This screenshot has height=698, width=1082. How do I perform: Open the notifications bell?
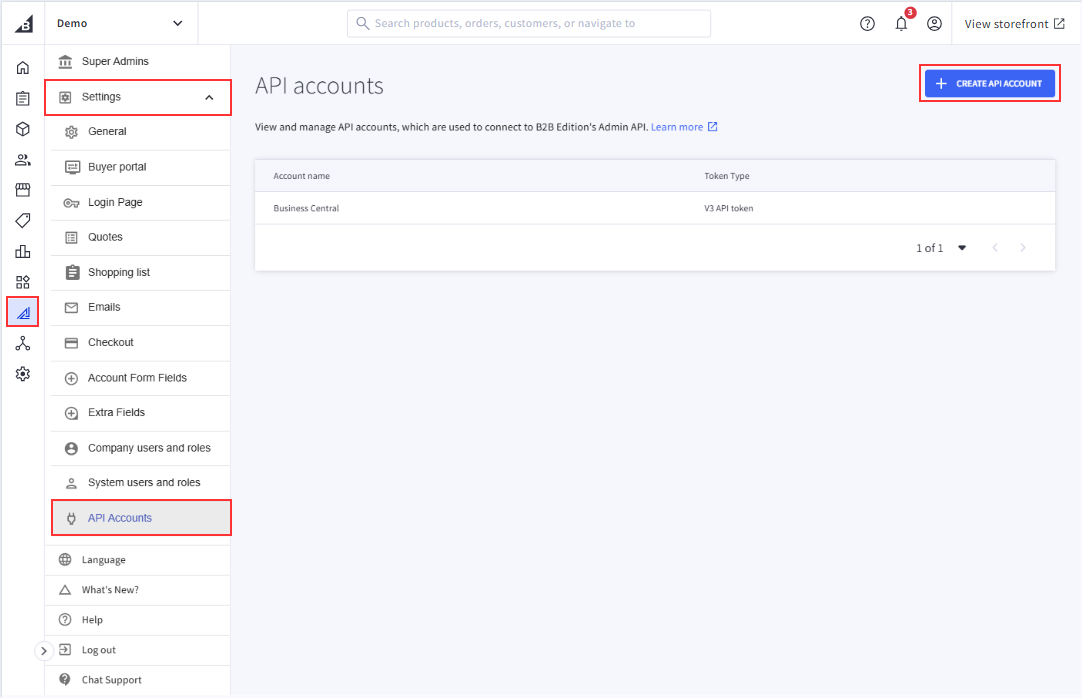tap(901, 24)
